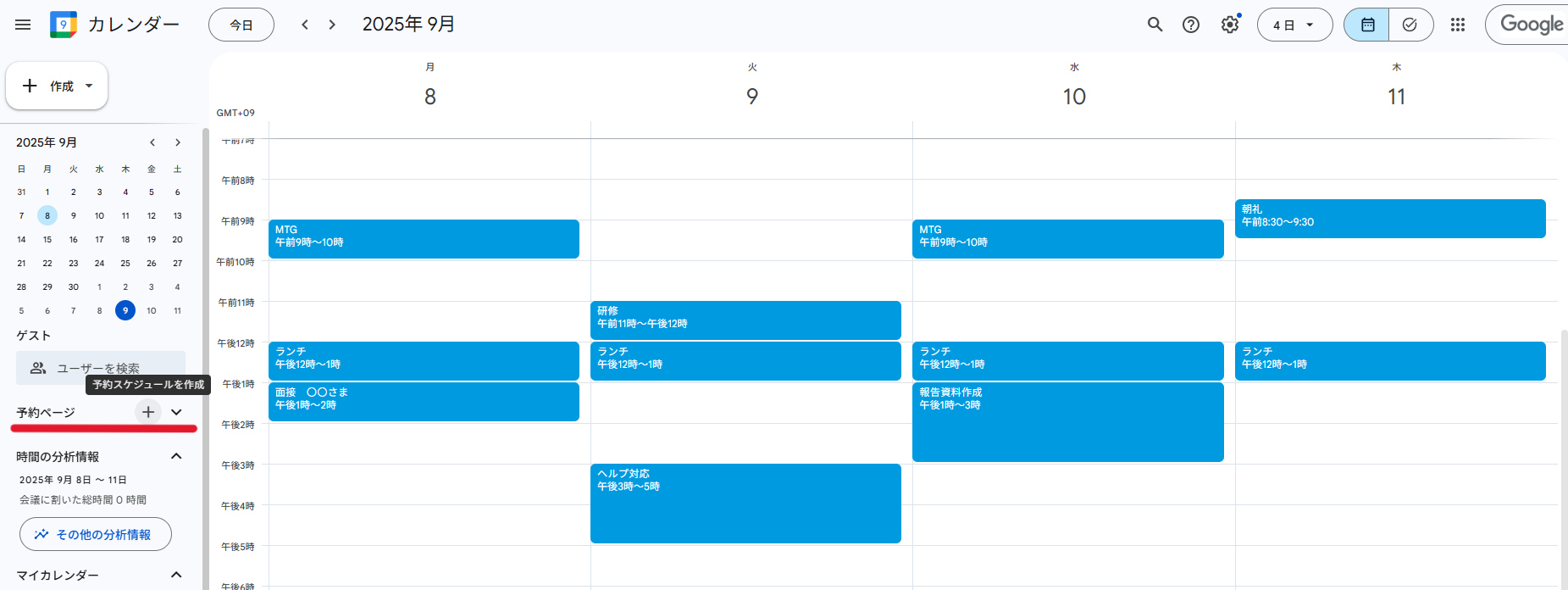The height and width of the screenshot is (590, 1568).
Task: Collapse the マイカレンダー section
Action: (176, 575)
